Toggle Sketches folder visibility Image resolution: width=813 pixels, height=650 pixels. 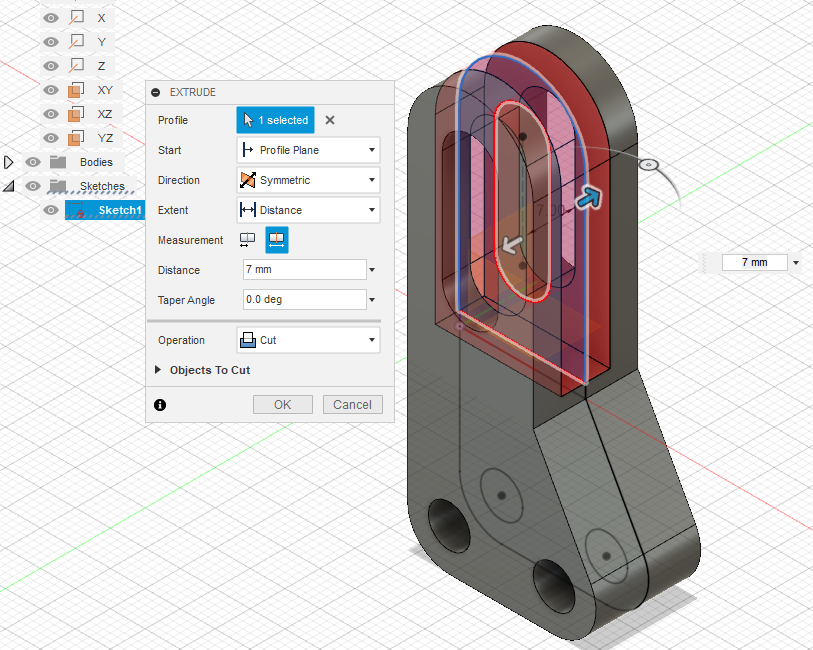pyautogui.click(x=33, y=186)
